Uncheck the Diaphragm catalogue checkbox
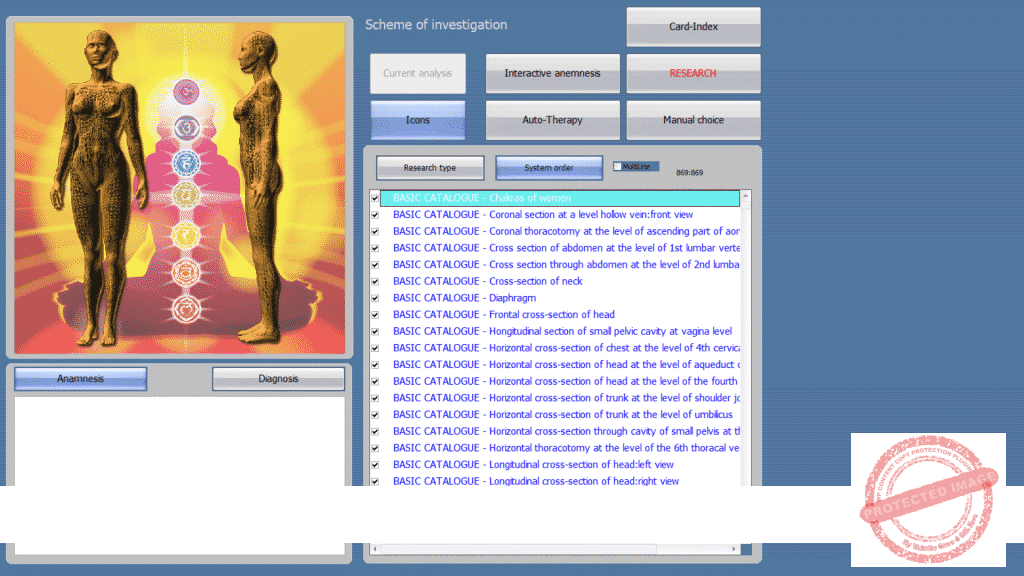The width and height of the screenshot is (1024, 576). [375, 298]
